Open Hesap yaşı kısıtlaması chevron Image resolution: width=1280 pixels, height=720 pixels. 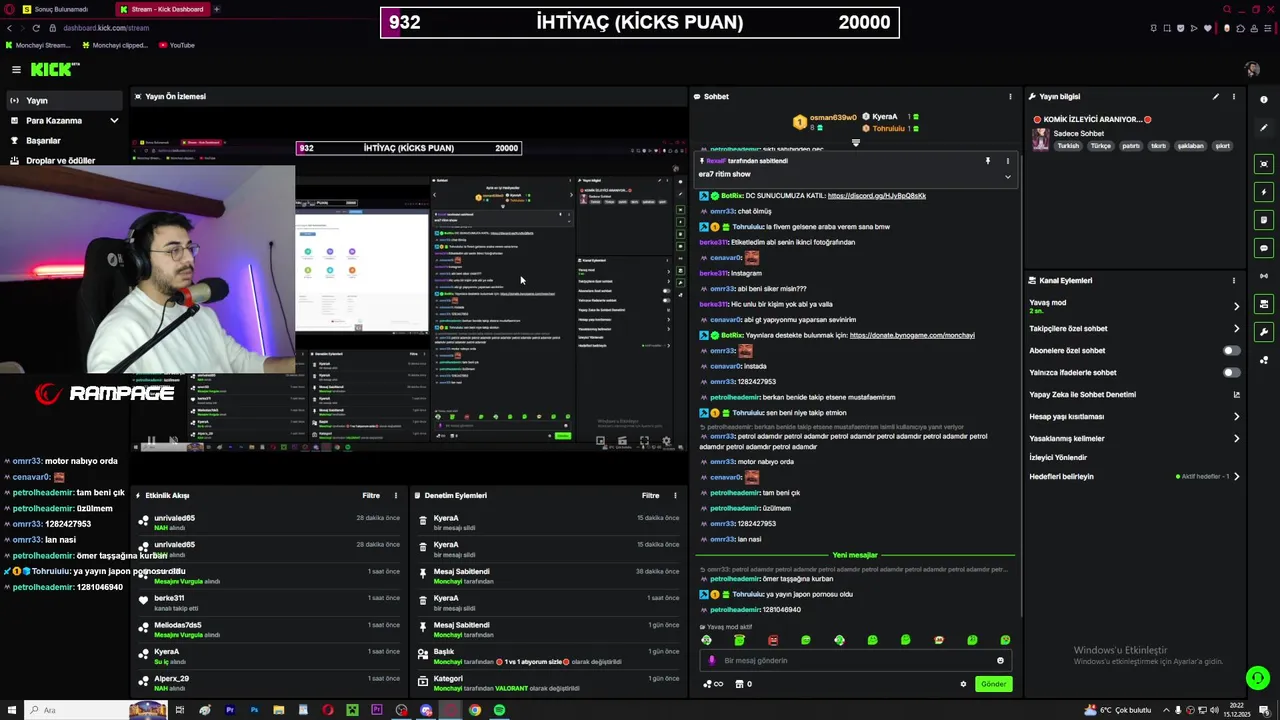[1236, 417]
